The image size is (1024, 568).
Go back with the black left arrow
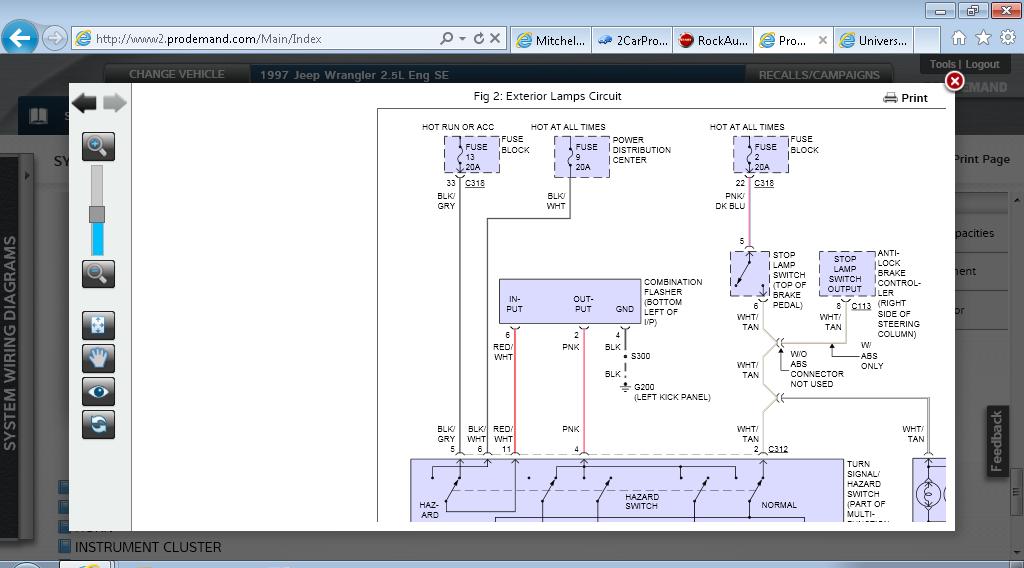[84, 102]
